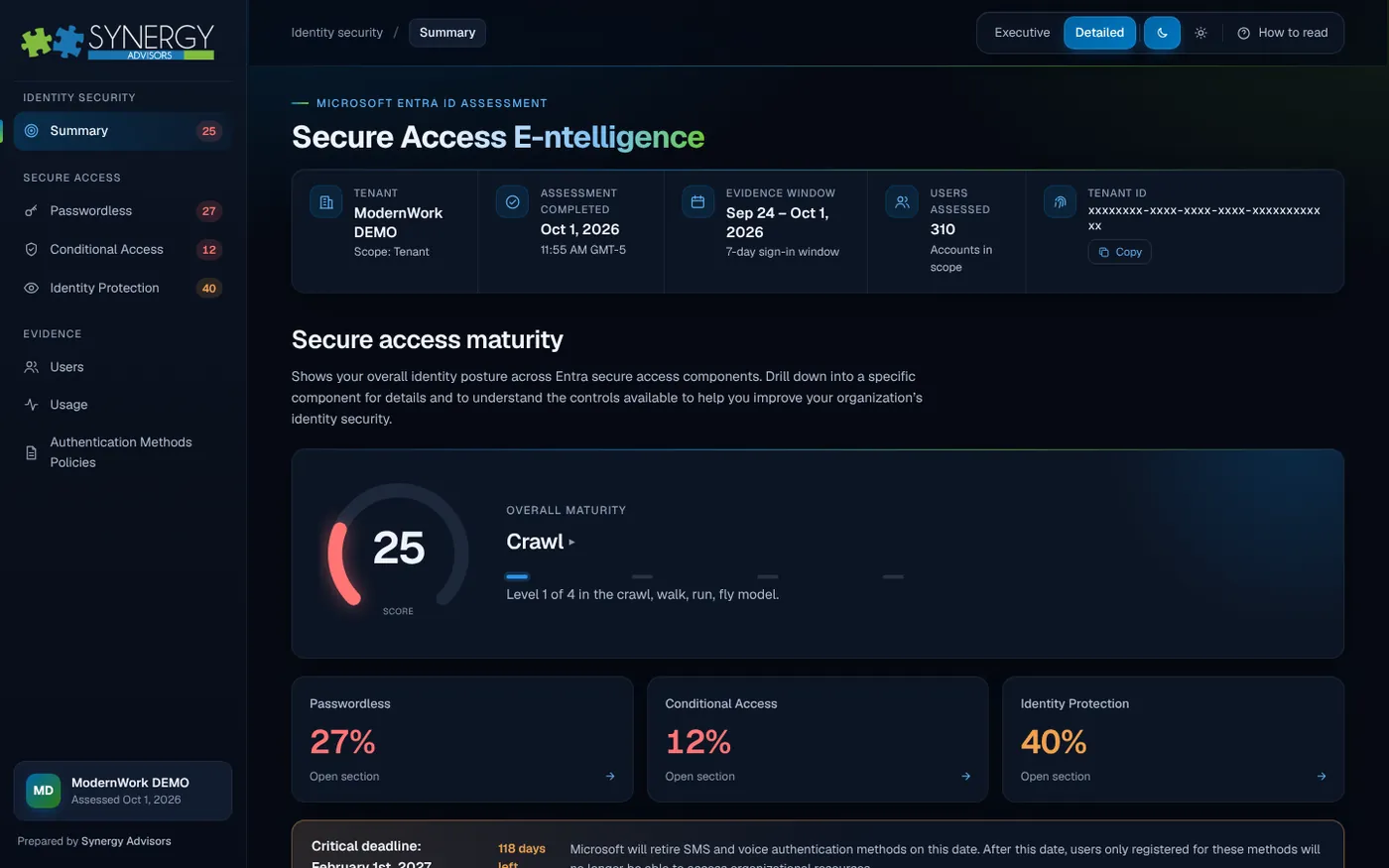Enable light mode with sun button

1200,33
